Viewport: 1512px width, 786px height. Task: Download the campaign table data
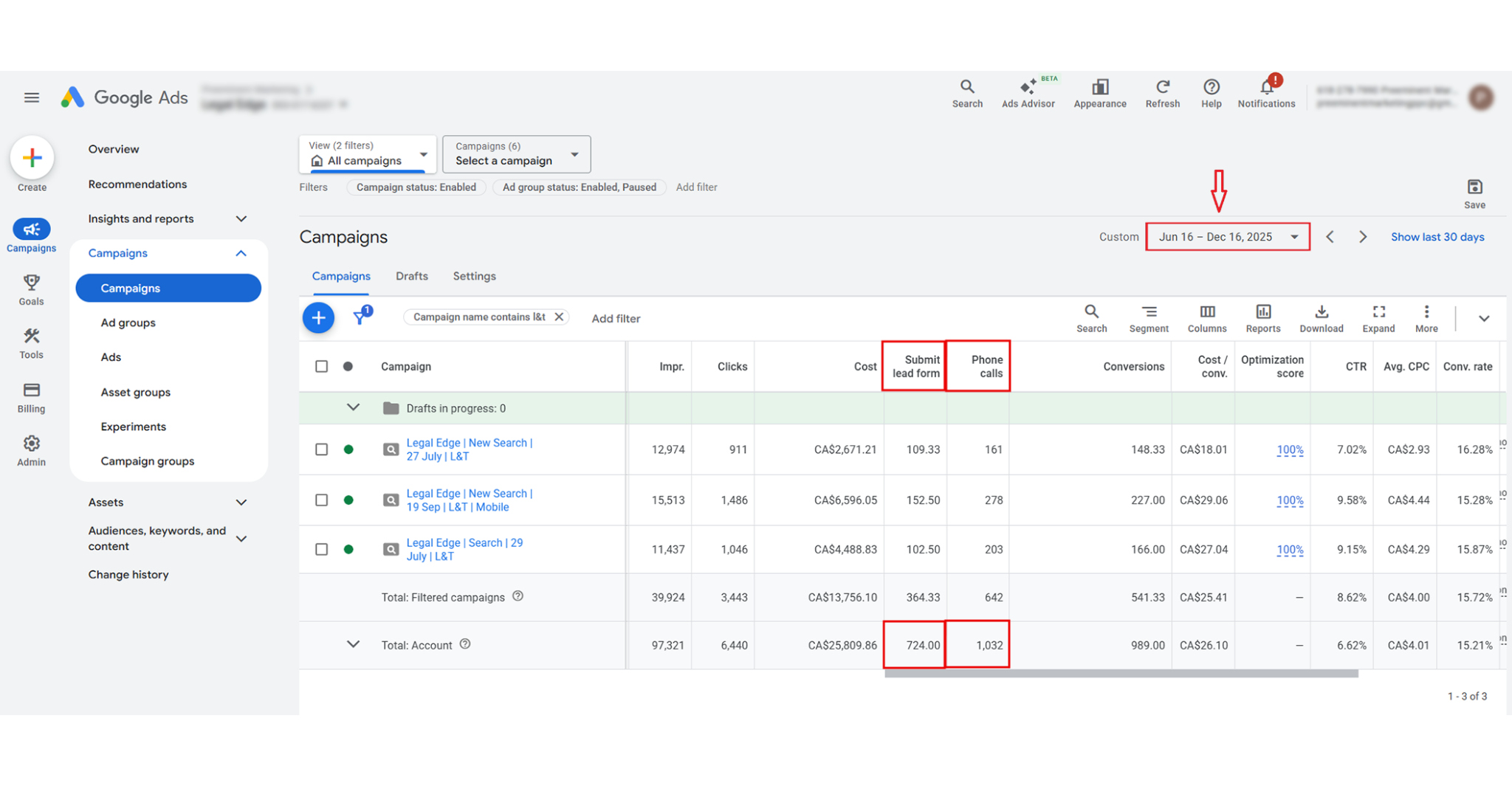(x=1321, y=318)
